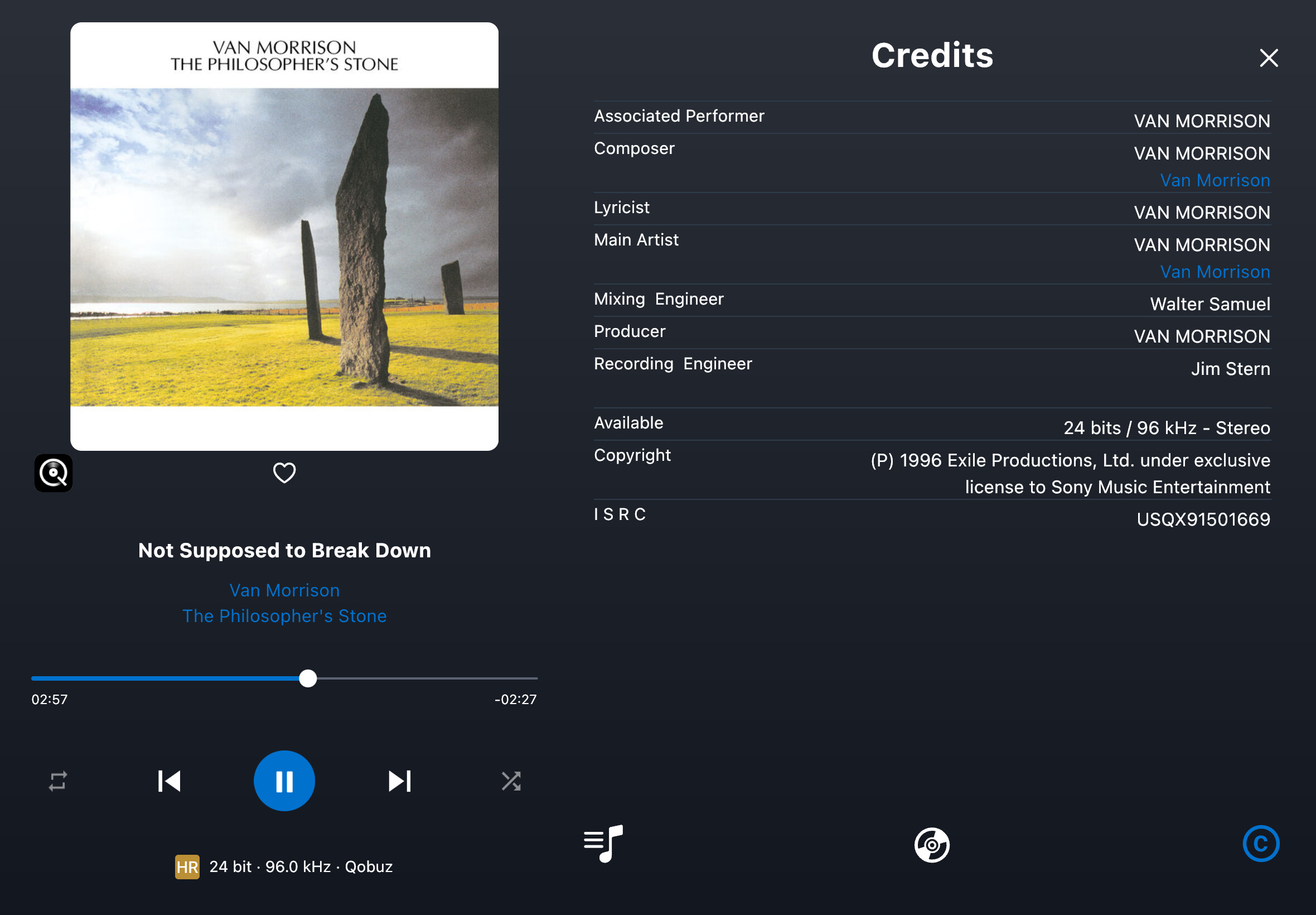Click the Qobuz source logo icon
The height and width of the screenshot is (915, 1316).
(54, 473)
